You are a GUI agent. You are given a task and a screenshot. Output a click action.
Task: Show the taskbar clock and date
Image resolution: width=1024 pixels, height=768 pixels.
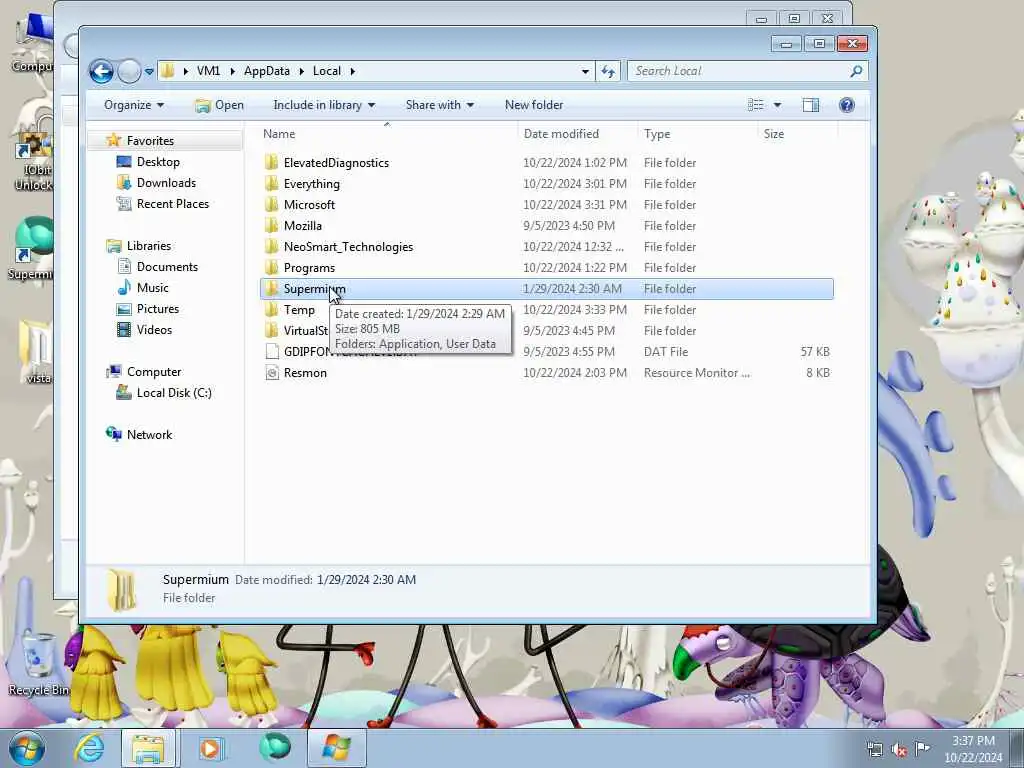tap(973, 749)
